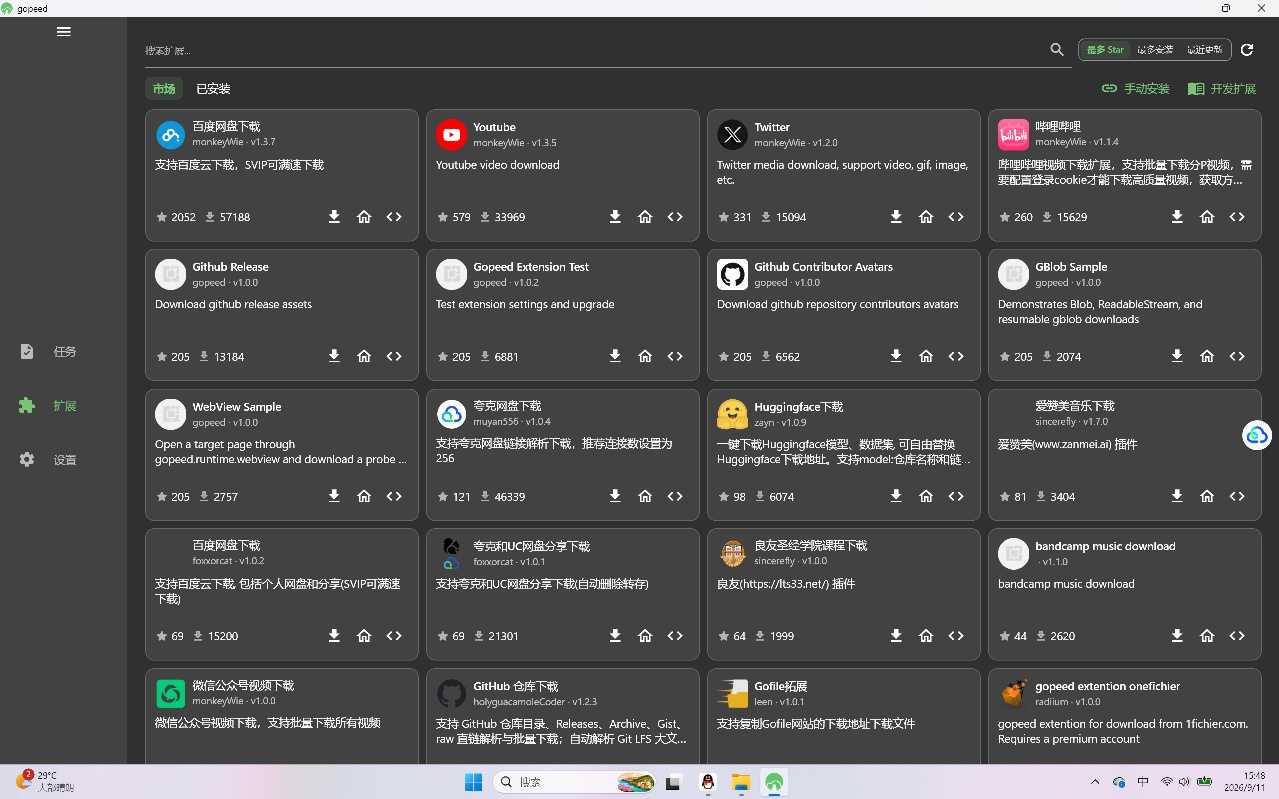
Task: Install the Youtube extension
Action: coord(615,217)
